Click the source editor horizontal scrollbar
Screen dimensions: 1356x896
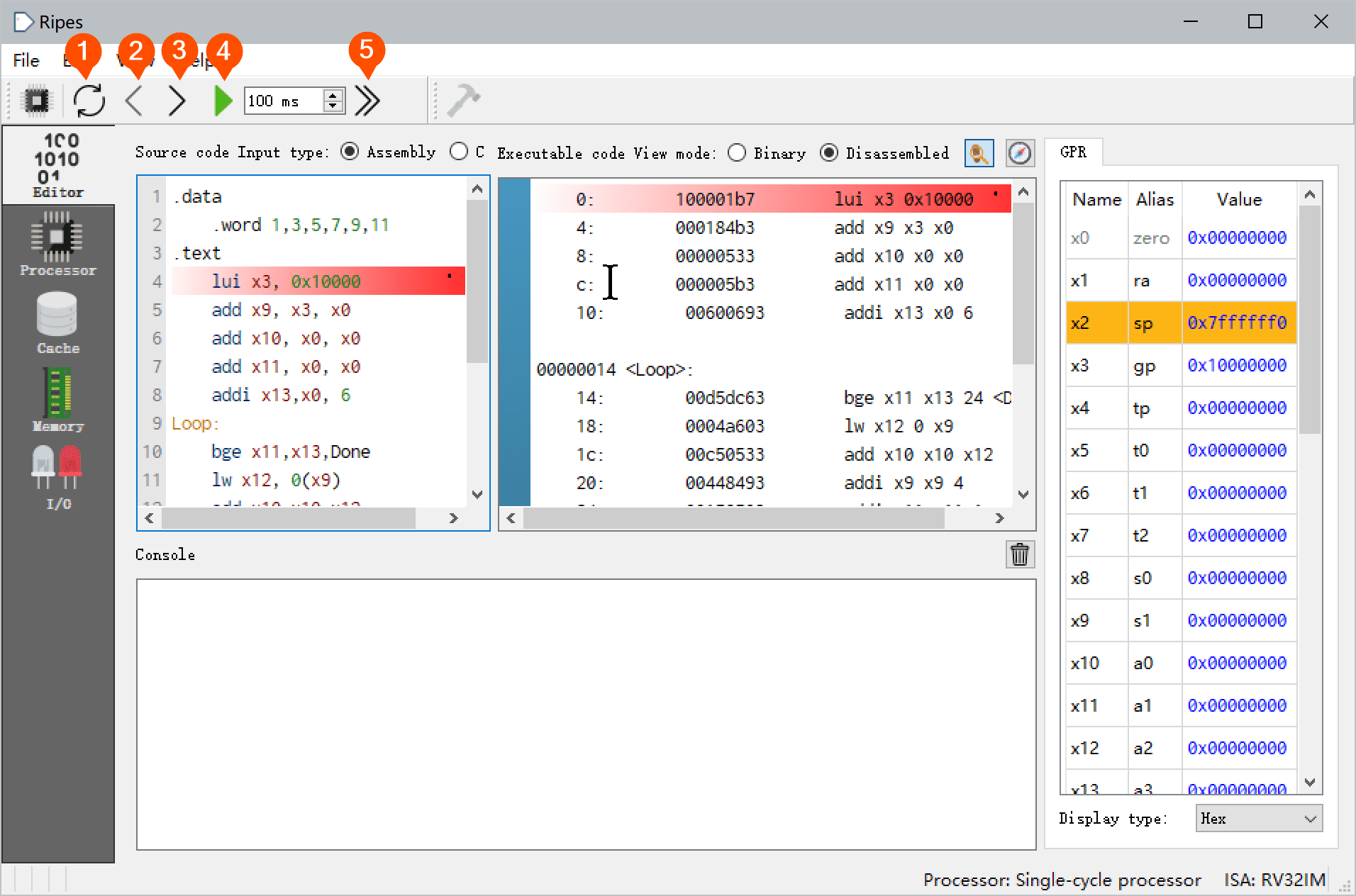click(288, 518)
